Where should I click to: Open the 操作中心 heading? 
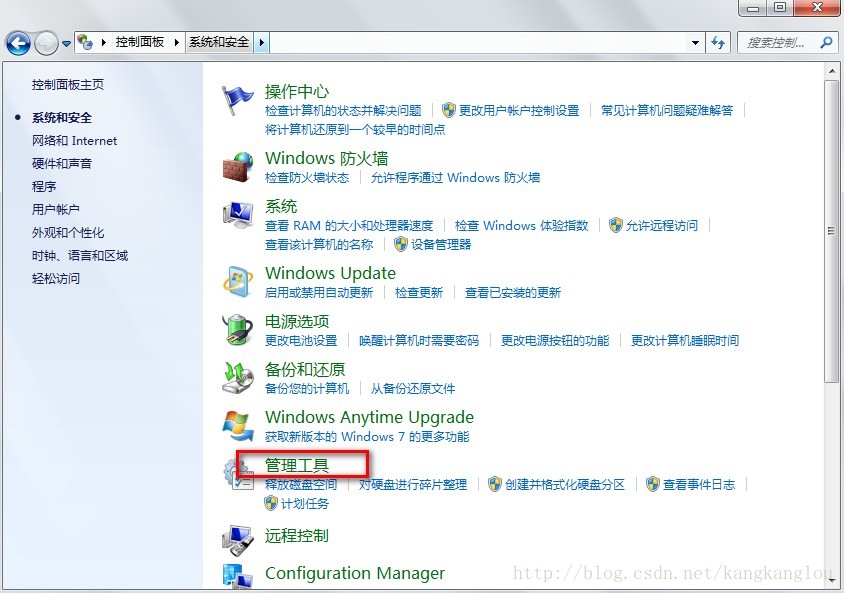[x=297, y=91]
